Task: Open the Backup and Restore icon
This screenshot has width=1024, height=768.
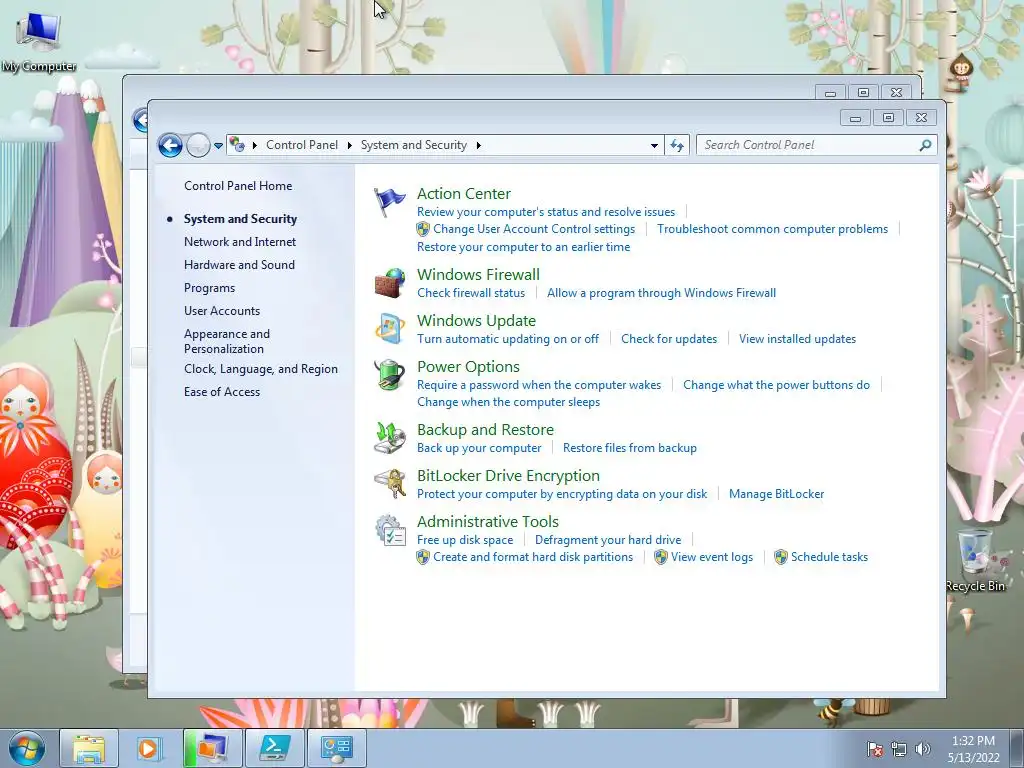Action: click(389, 438)
